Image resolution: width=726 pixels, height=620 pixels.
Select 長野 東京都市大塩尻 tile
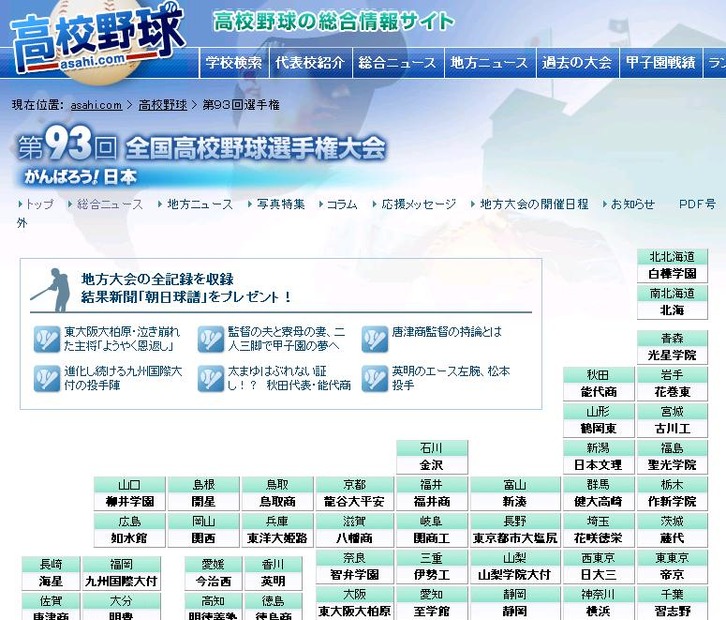tap(515, 530)
